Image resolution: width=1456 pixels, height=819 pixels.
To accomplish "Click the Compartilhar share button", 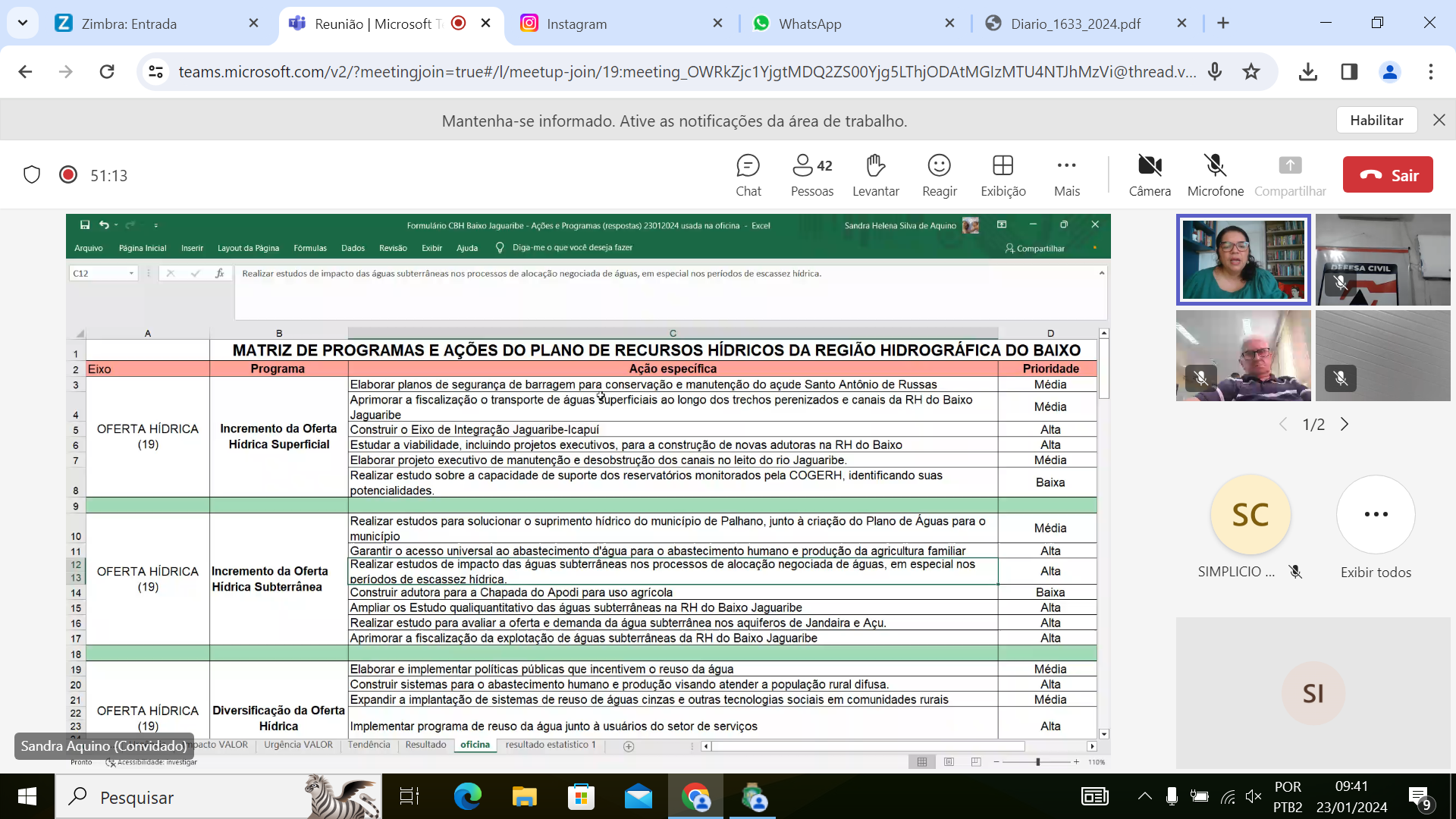I will (1290, 175).
